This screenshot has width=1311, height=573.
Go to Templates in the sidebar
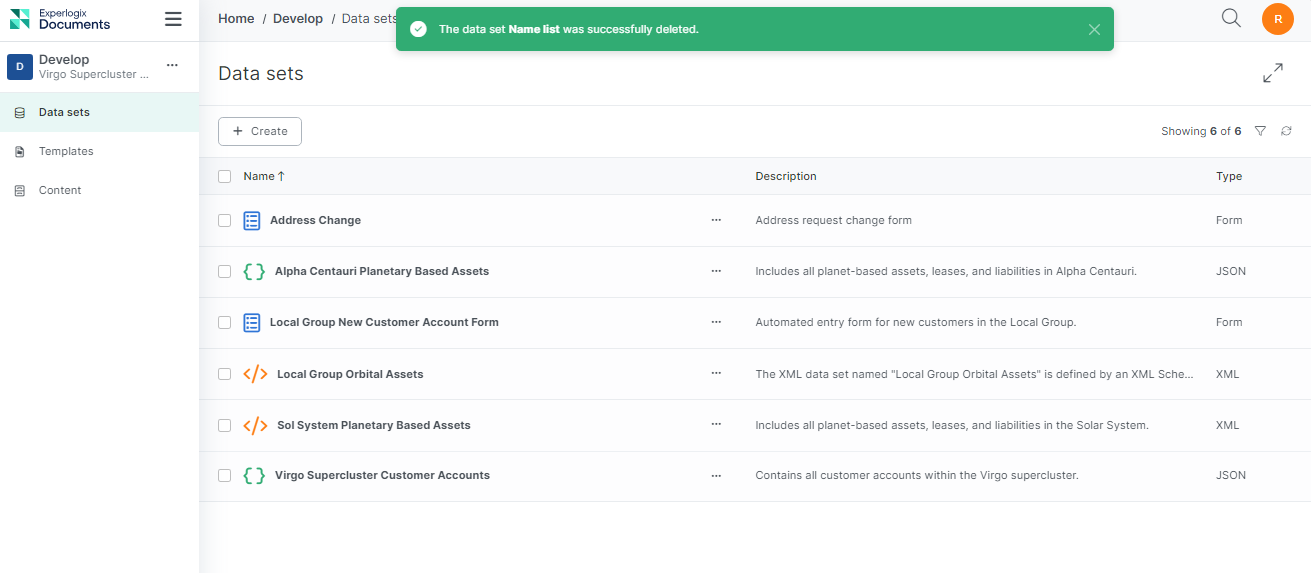click(x=66, y=151)
